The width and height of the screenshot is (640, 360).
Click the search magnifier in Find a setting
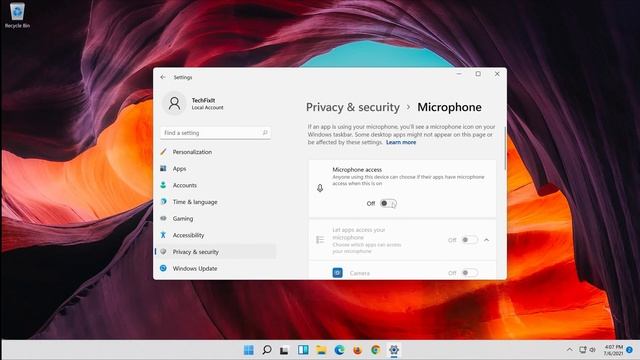(265, 133)
